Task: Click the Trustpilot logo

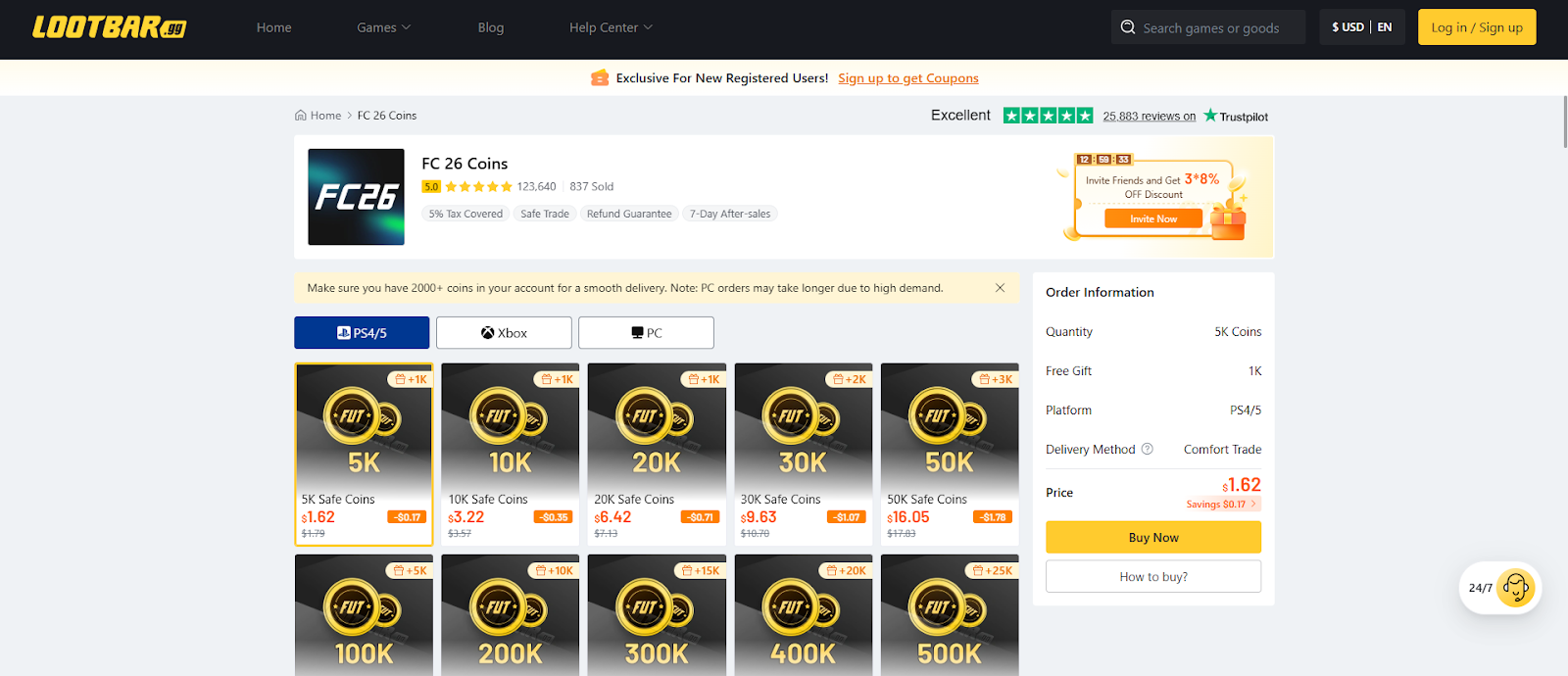Action: click(x=1236, y=116)
